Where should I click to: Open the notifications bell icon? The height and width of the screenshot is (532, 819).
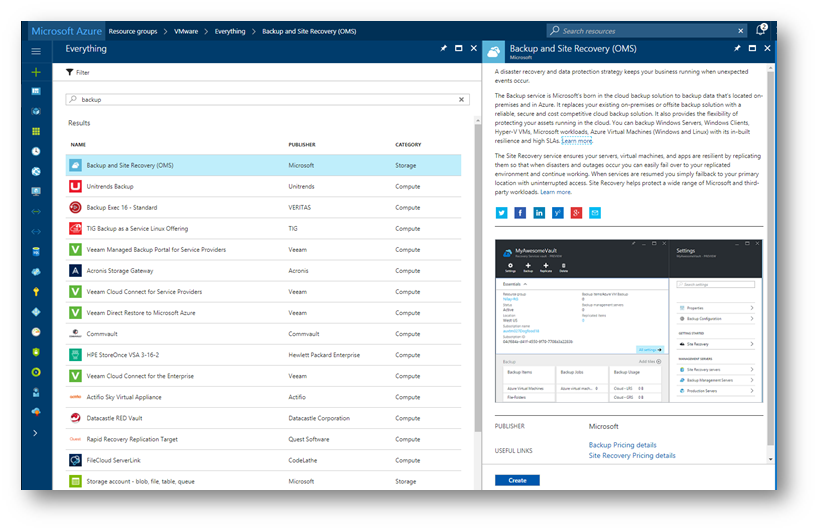762,30
